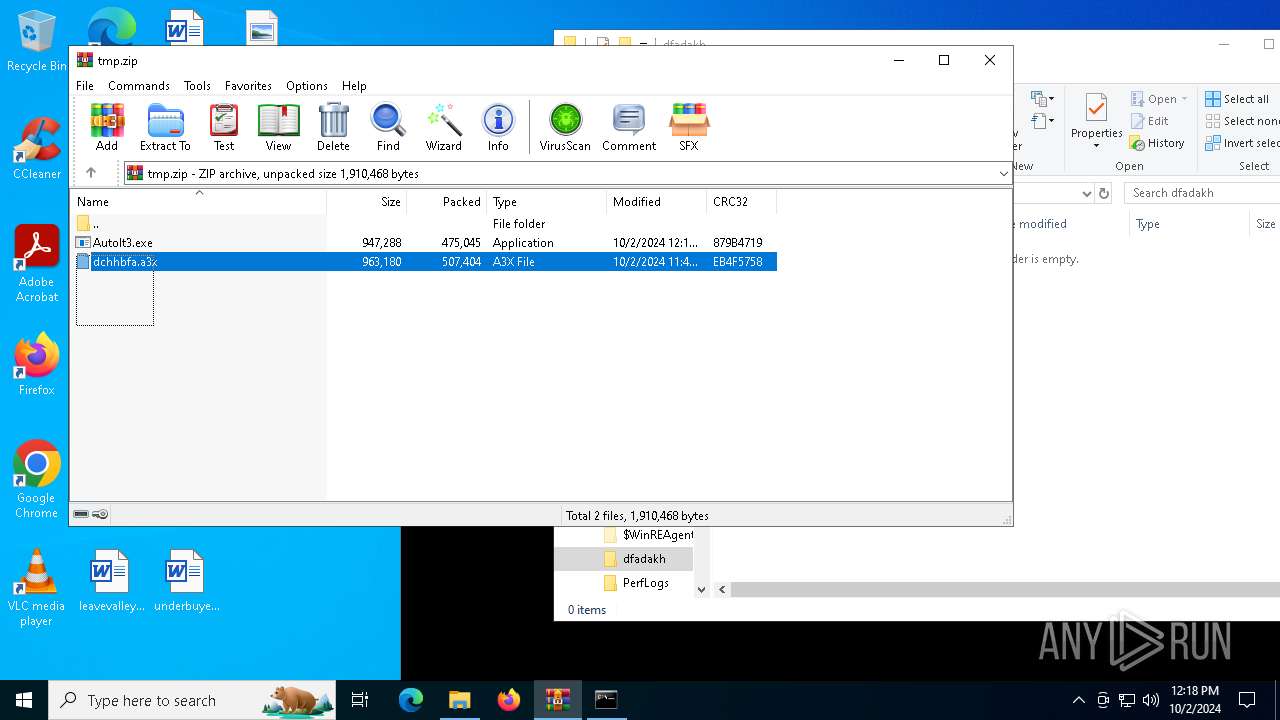The image size is (1280, 720).
Task: Open the File menu in WinRAR
Action: coord(85,86)
